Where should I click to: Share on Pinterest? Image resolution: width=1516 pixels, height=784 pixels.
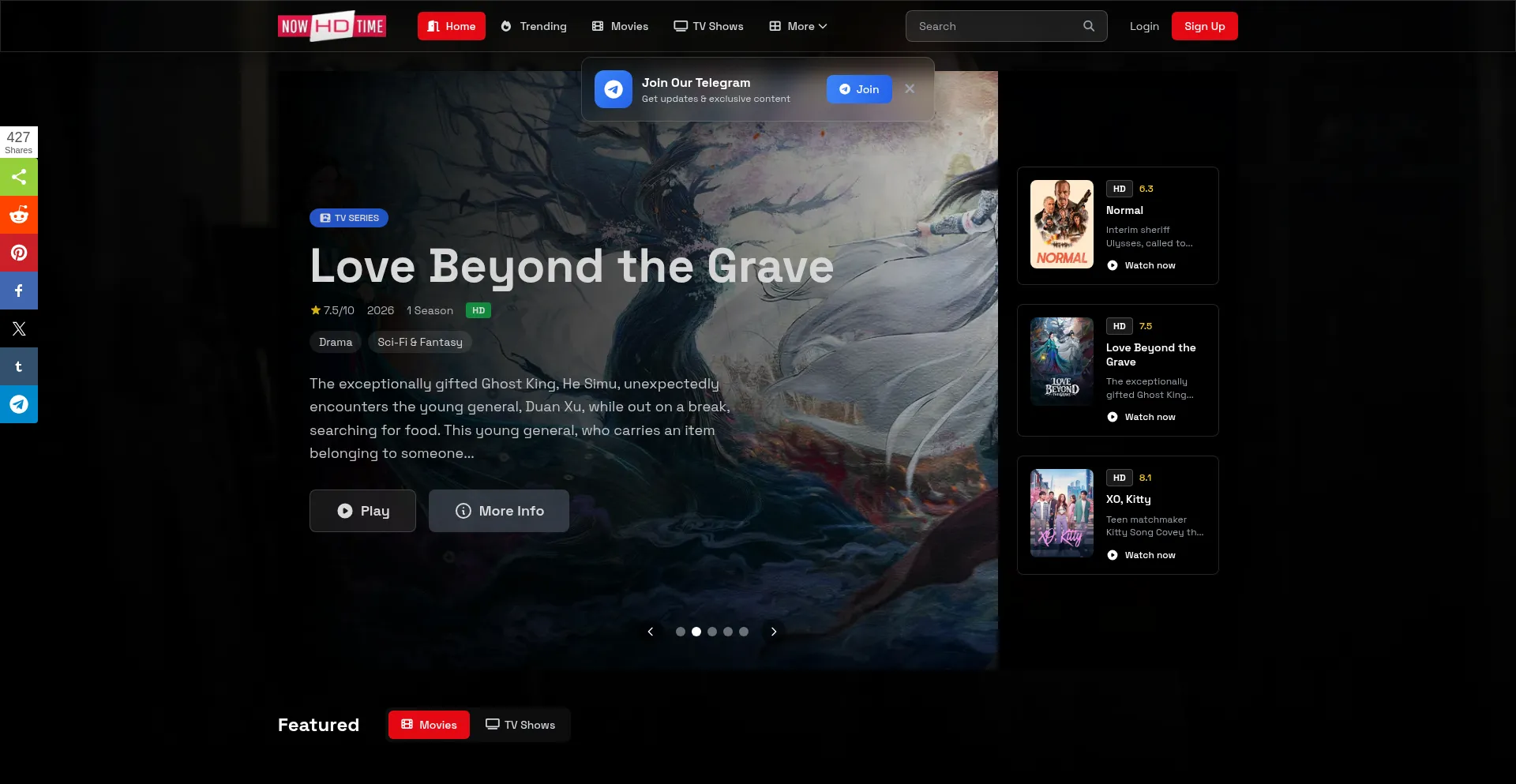[x=19, y=253]
